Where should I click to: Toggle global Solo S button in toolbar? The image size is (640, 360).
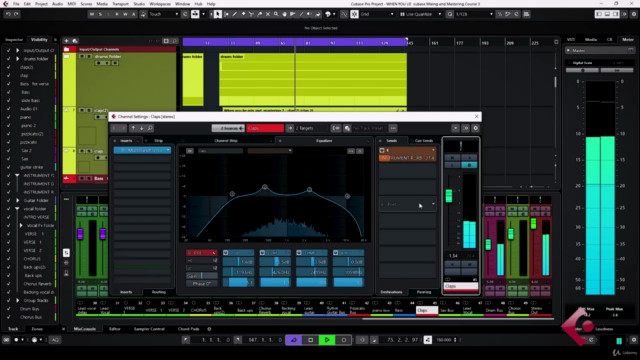(100, 14)
